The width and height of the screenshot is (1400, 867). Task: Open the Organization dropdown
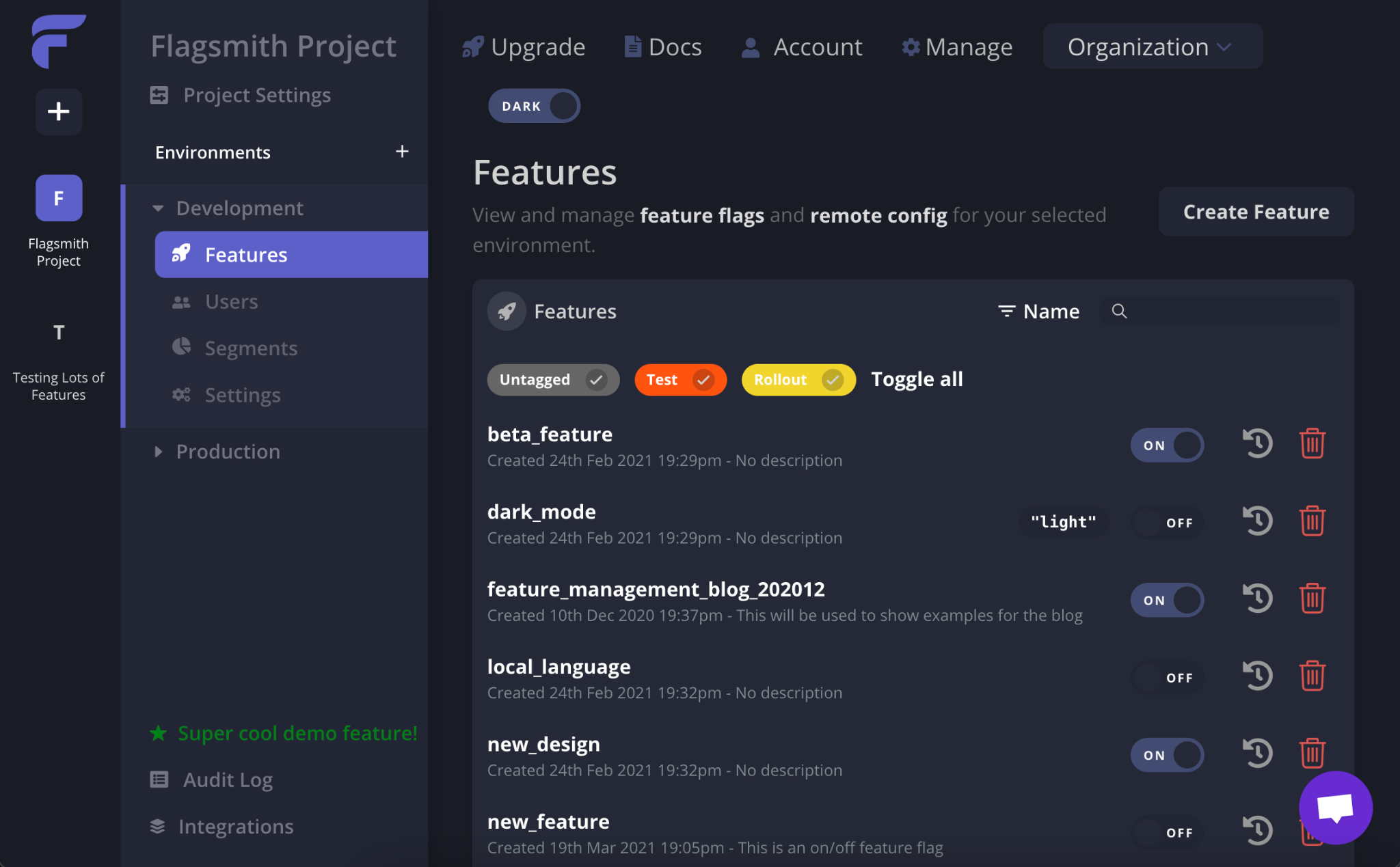point(1152,46)
